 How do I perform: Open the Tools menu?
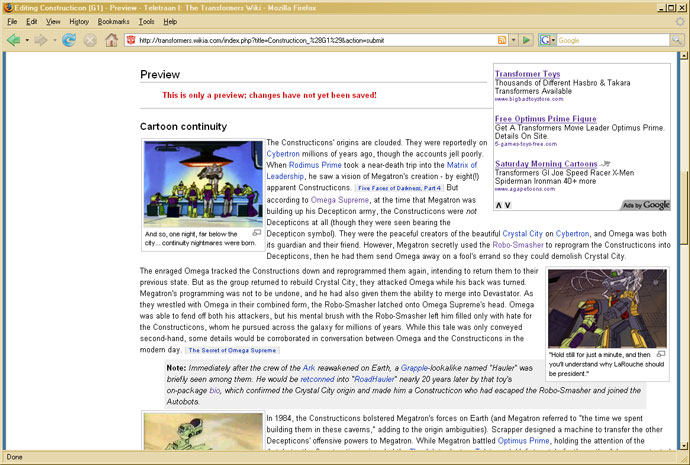coord(147,22)
